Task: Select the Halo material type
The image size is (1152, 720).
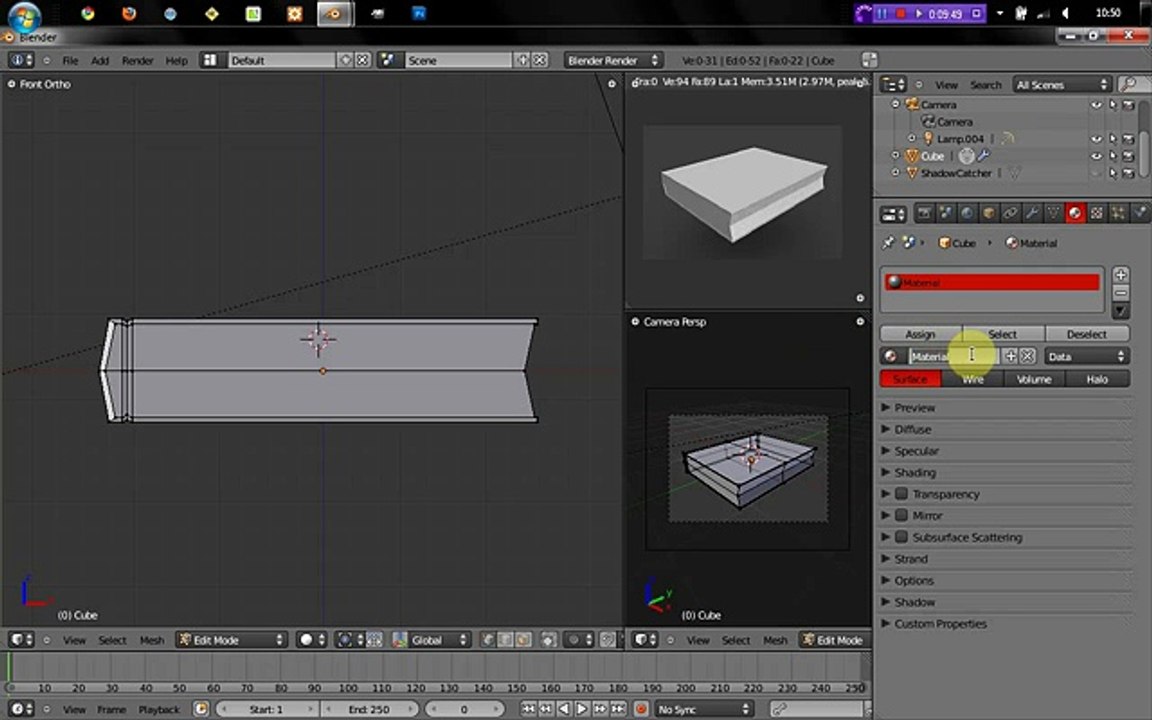Action: pos(1098,379)
